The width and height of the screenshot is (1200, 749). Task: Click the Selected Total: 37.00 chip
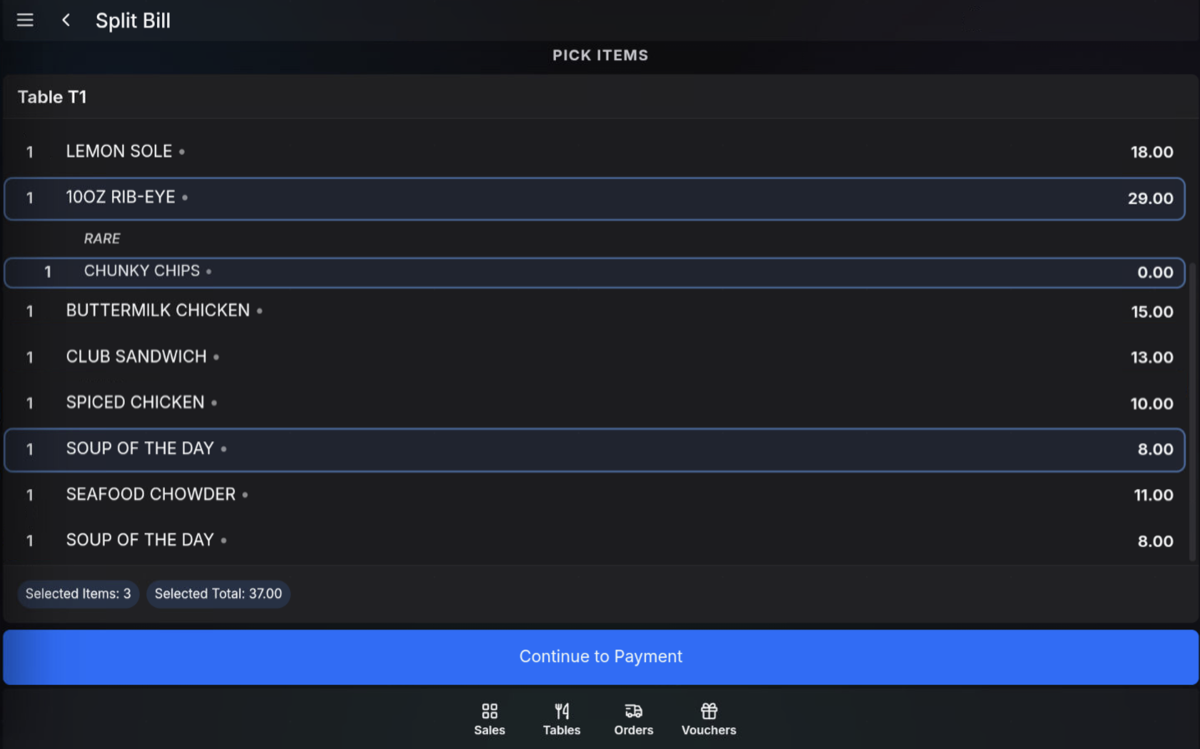click(218, 594)
